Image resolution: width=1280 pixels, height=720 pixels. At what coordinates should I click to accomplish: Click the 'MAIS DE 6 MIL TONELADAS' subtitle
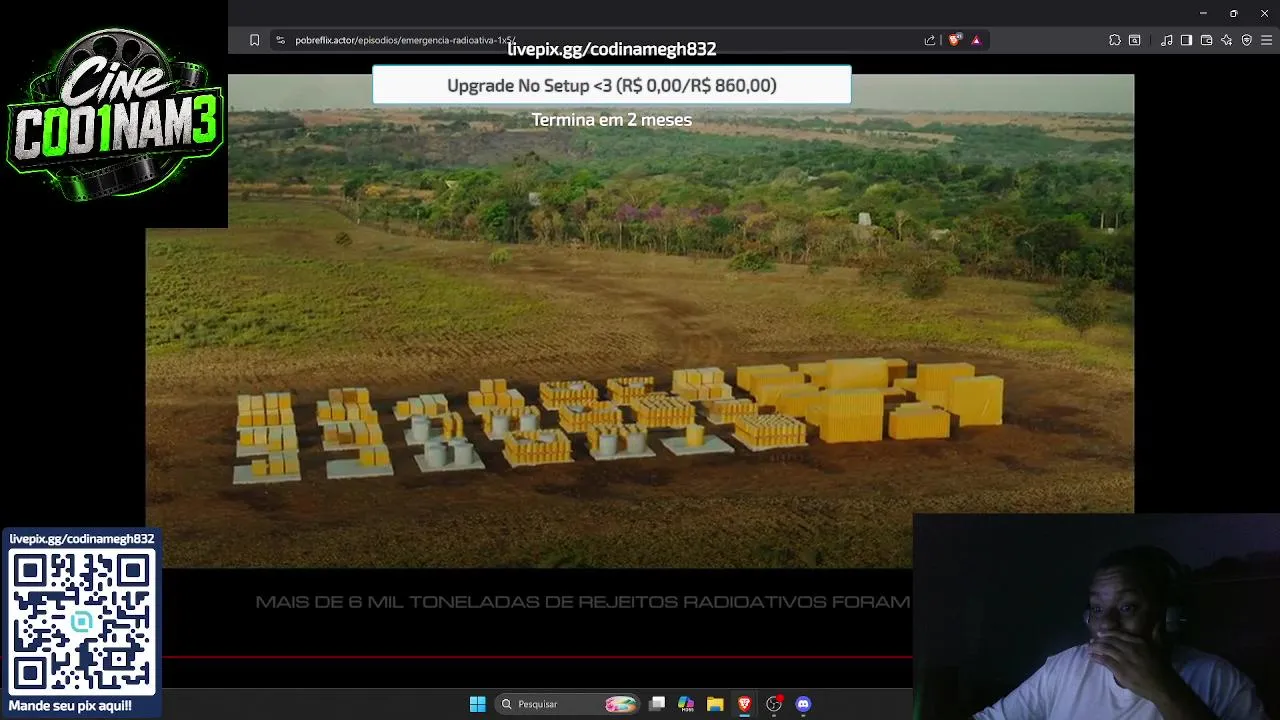583,602
